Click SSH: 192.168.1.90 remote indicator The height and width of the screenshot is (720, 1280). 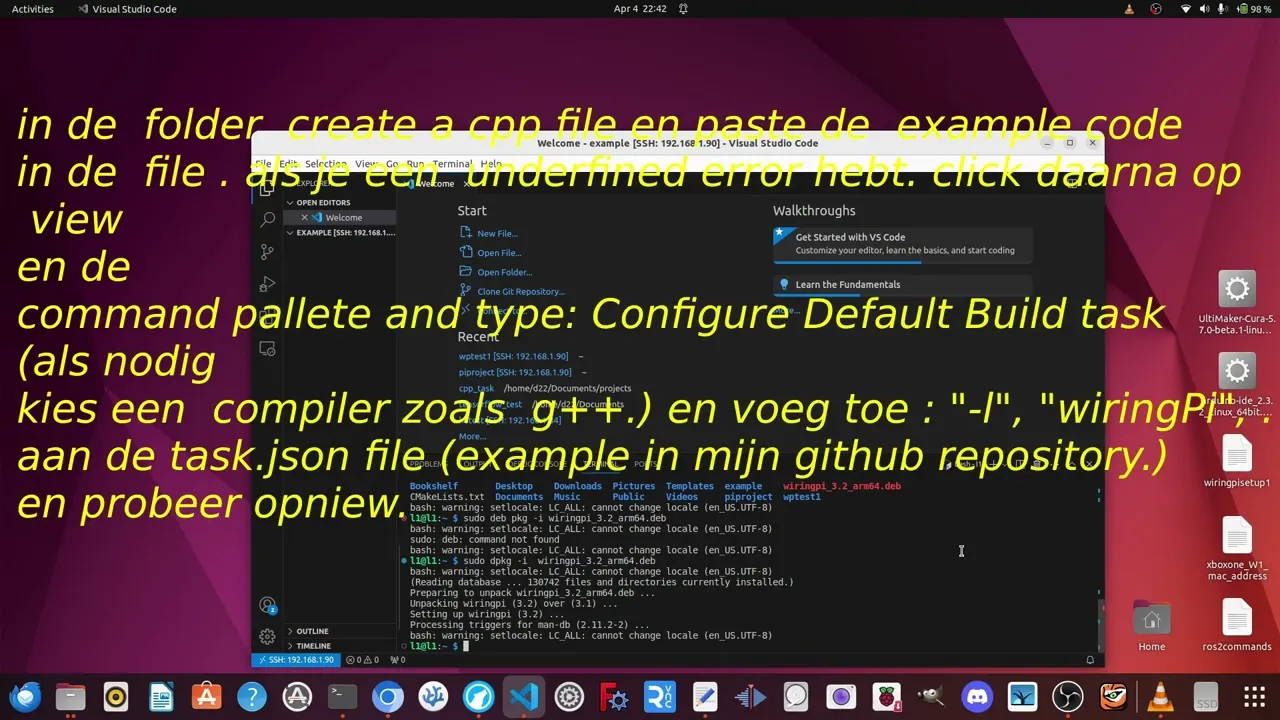[x=295, y=660]
